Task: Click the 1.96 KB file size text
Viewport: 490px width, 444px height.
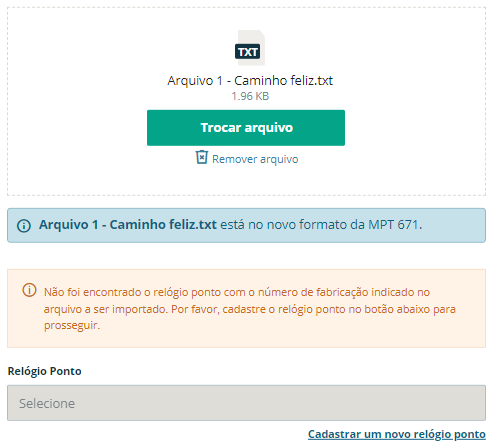Action: point(250,96)
